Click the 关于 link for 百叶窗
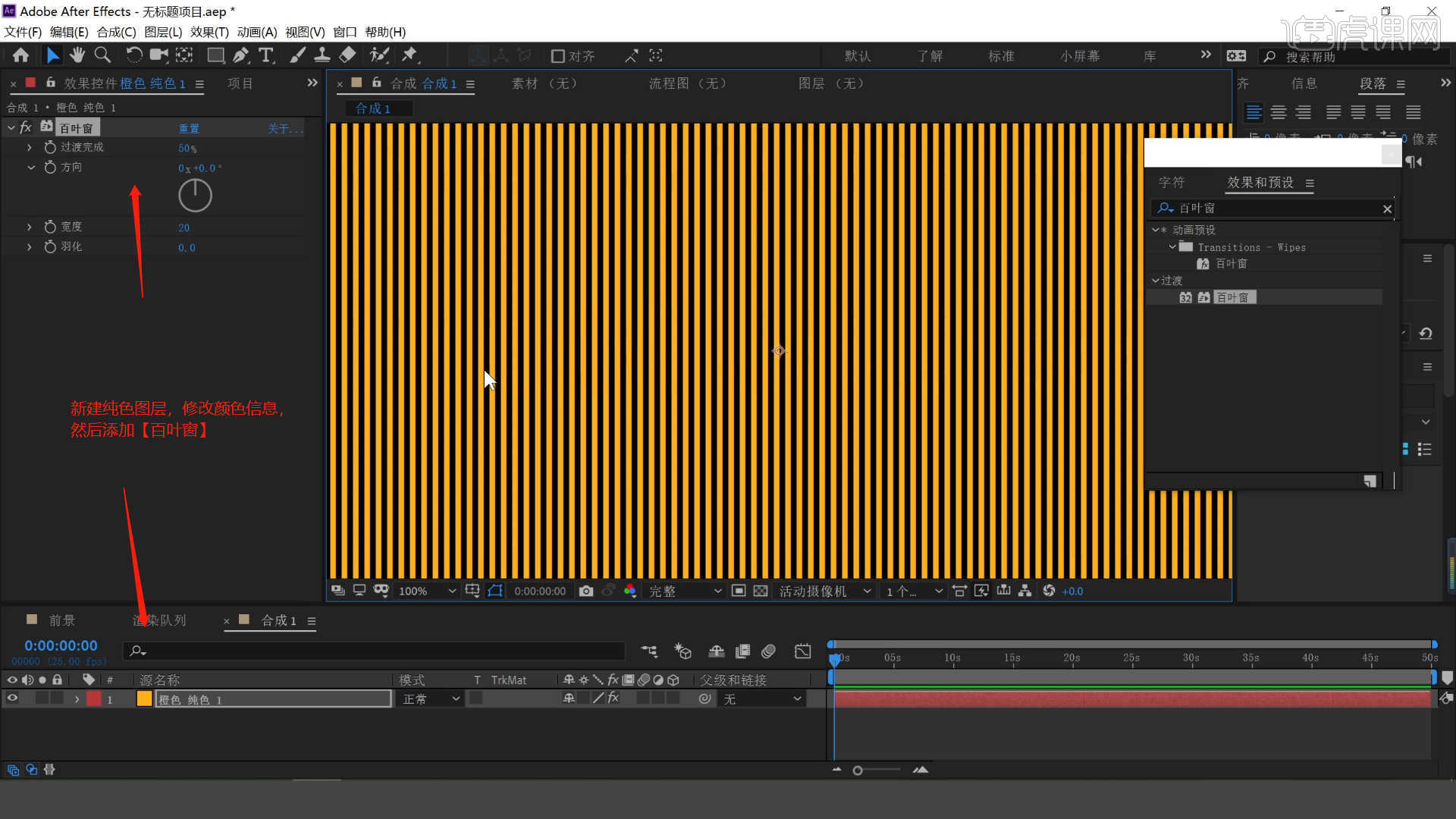 click(x=284, y=128)
